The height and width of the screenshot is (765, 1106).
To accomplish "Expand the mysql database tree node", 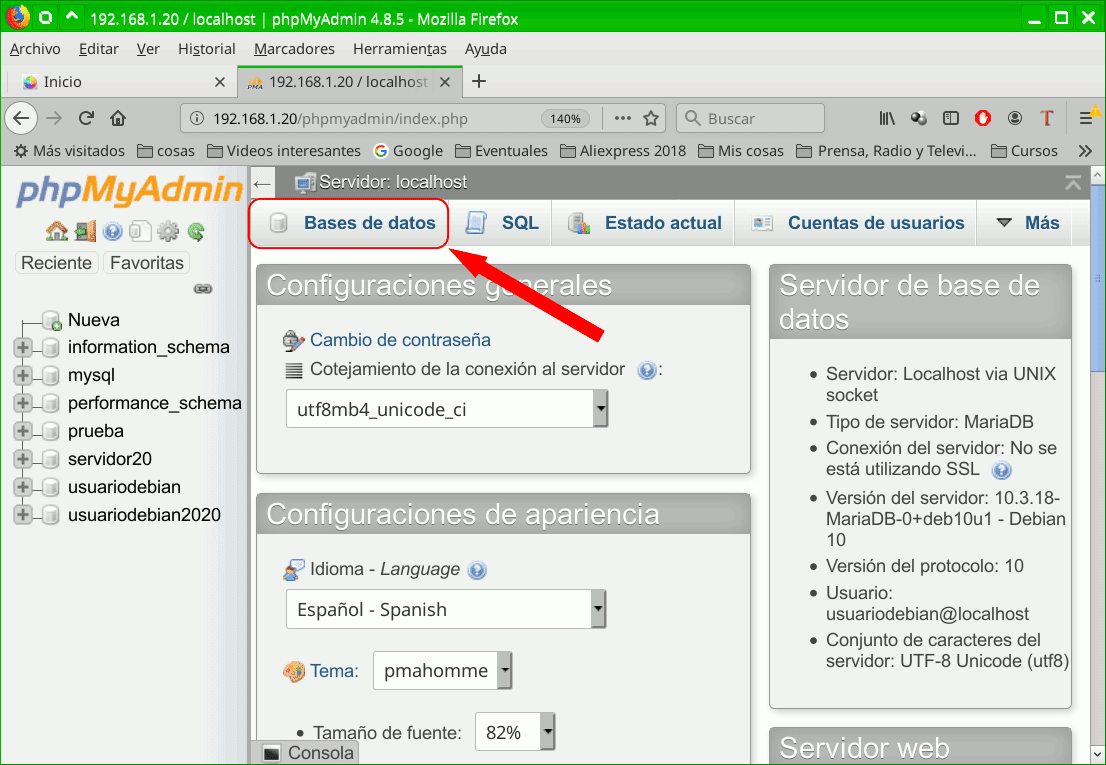I will [25, 374].
